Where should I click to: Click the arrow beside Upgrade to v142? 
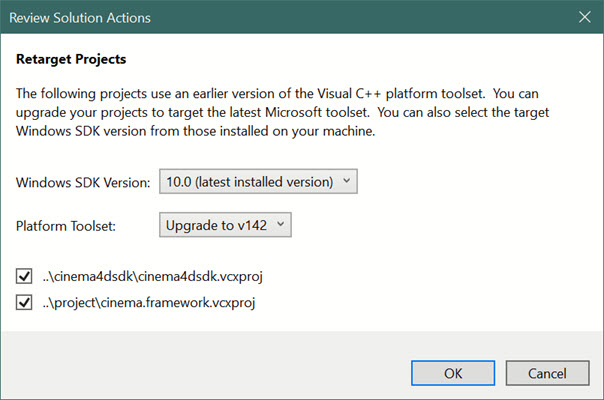(x=281, y=225)
